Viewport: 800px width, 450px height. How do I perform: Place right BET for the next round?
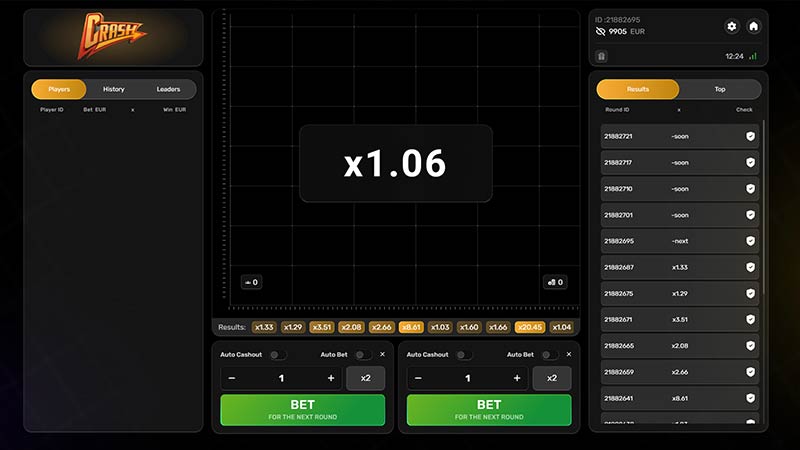[489, 410]
